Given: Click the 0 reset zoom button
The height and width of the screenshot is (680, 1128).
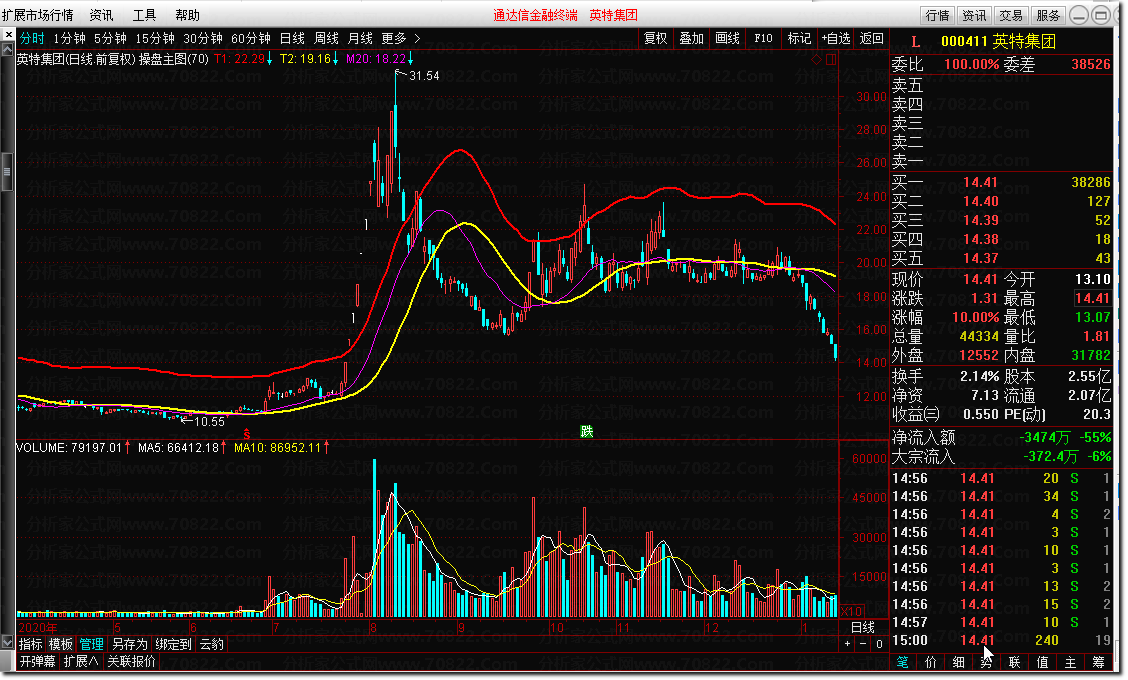Looking at the screenshot, I should pos(879,644).
